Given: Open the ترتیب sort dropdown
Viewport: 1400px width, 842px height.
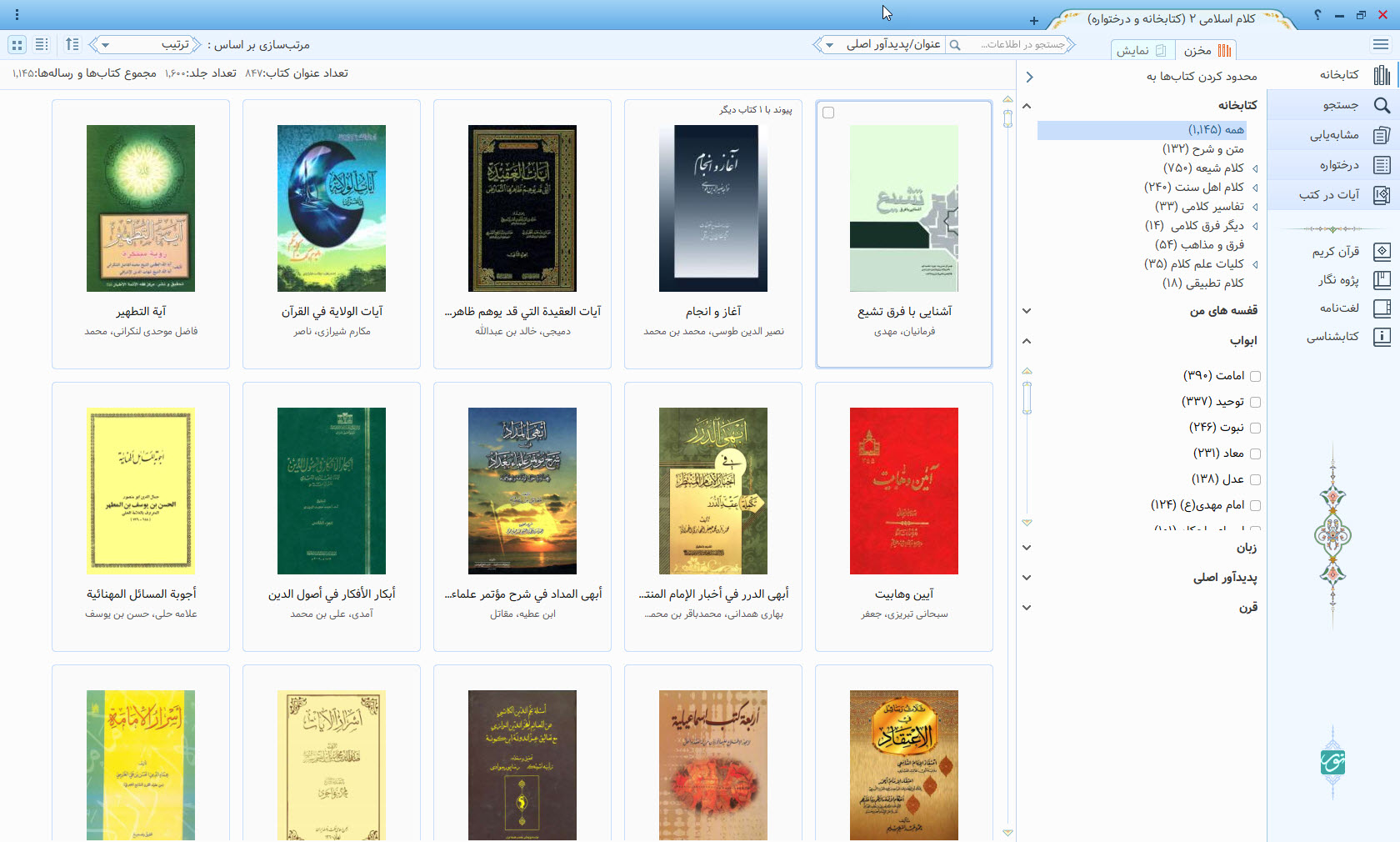Looking at the screenshot, I should (147, 45).
